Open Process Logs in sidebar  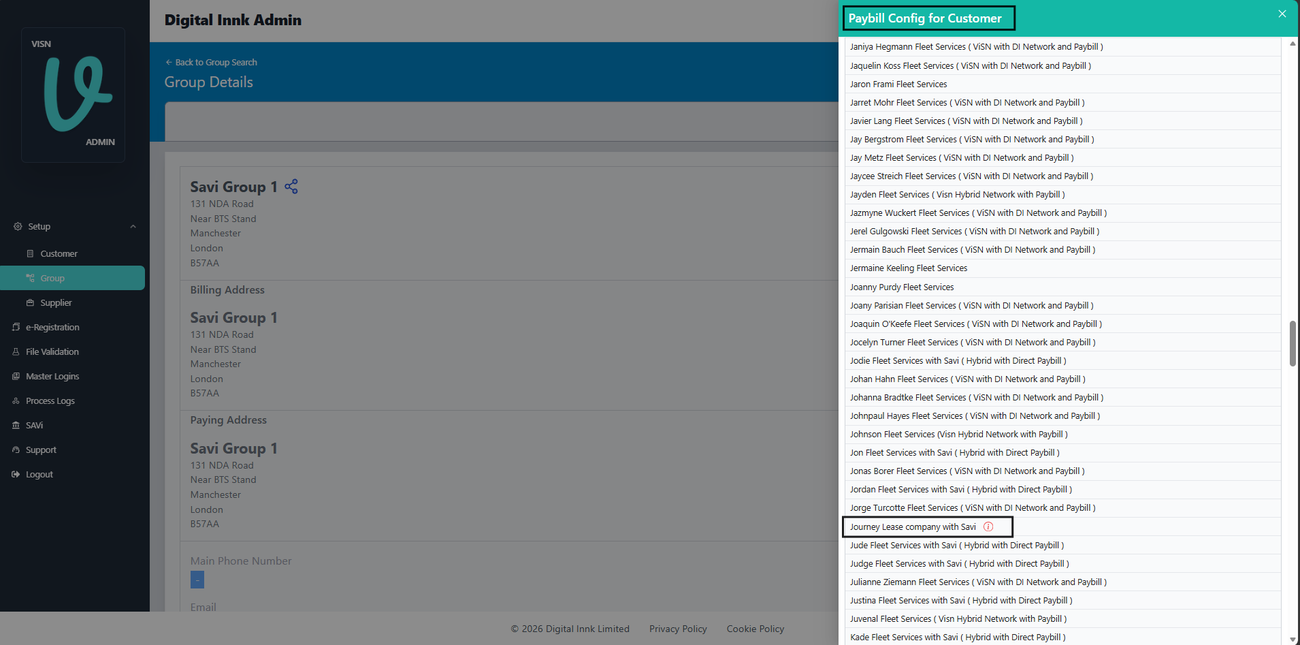click(50, 401)
